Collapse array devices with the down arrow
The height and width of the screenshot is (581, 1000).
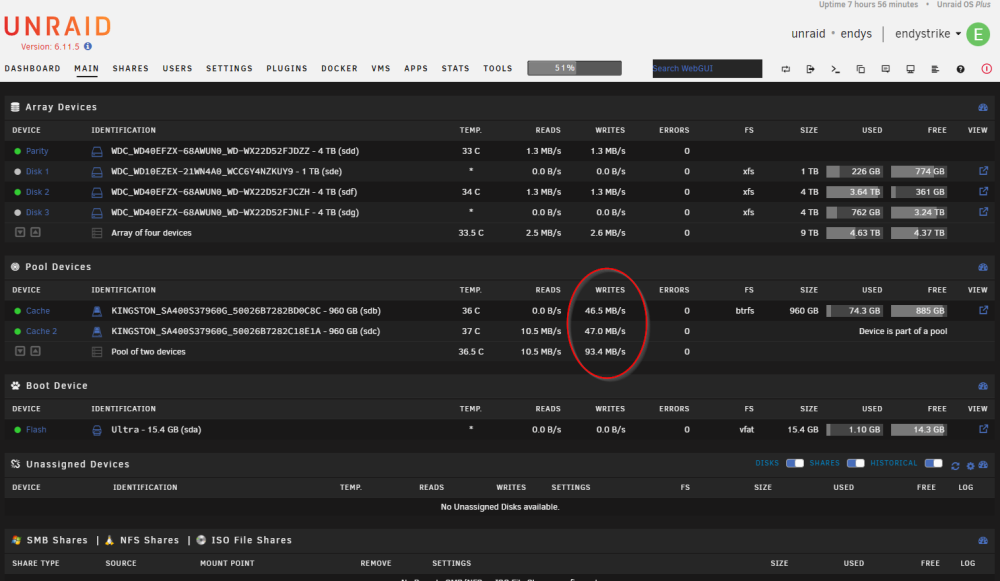[x=20, y=232]
